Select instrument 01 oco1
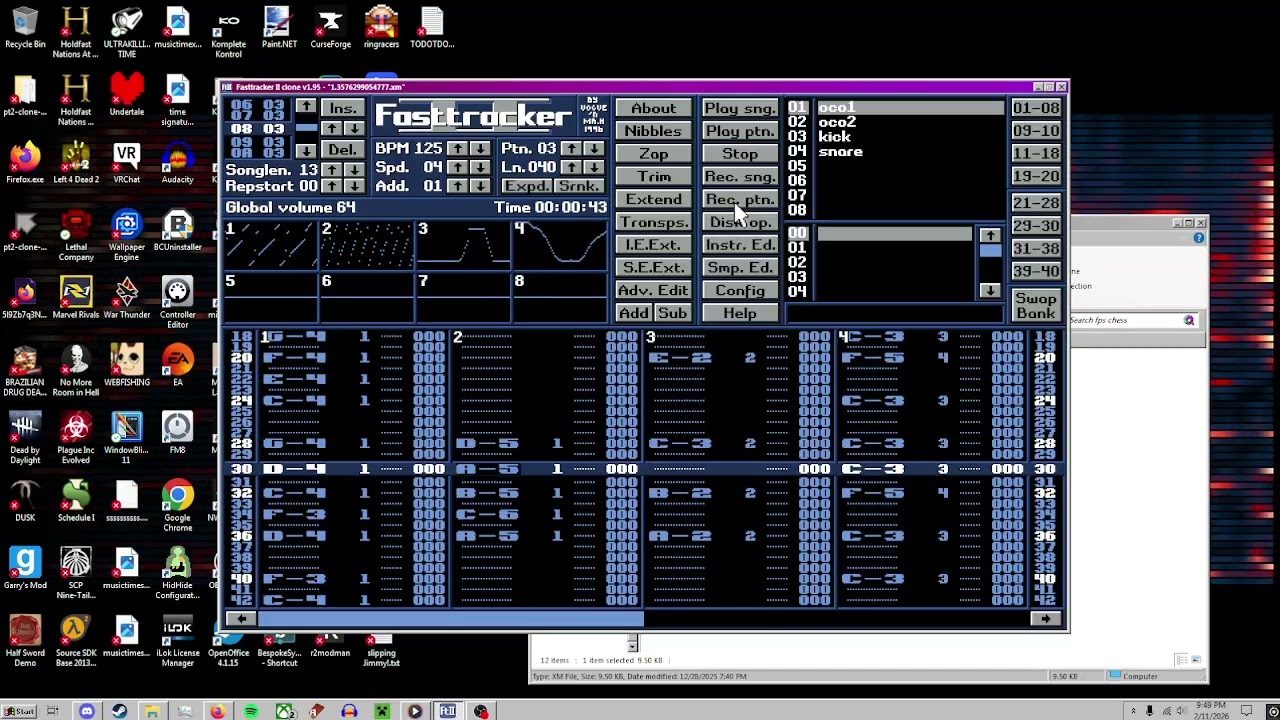Screen dimensions: 1280x720 point(910,107)
